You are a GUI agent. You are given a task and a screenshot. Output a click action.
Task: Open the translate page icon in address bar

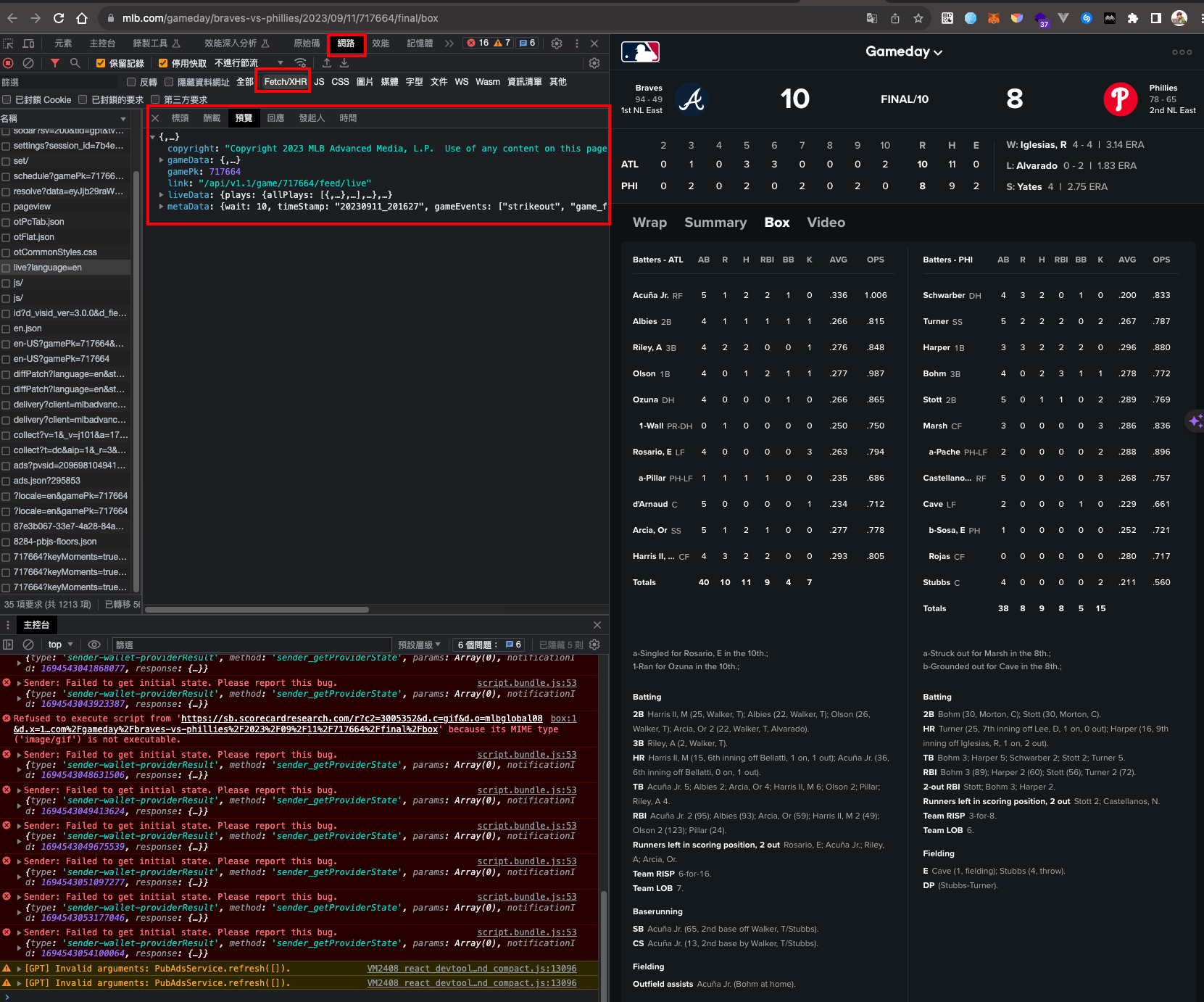click(x=872, y=18)
